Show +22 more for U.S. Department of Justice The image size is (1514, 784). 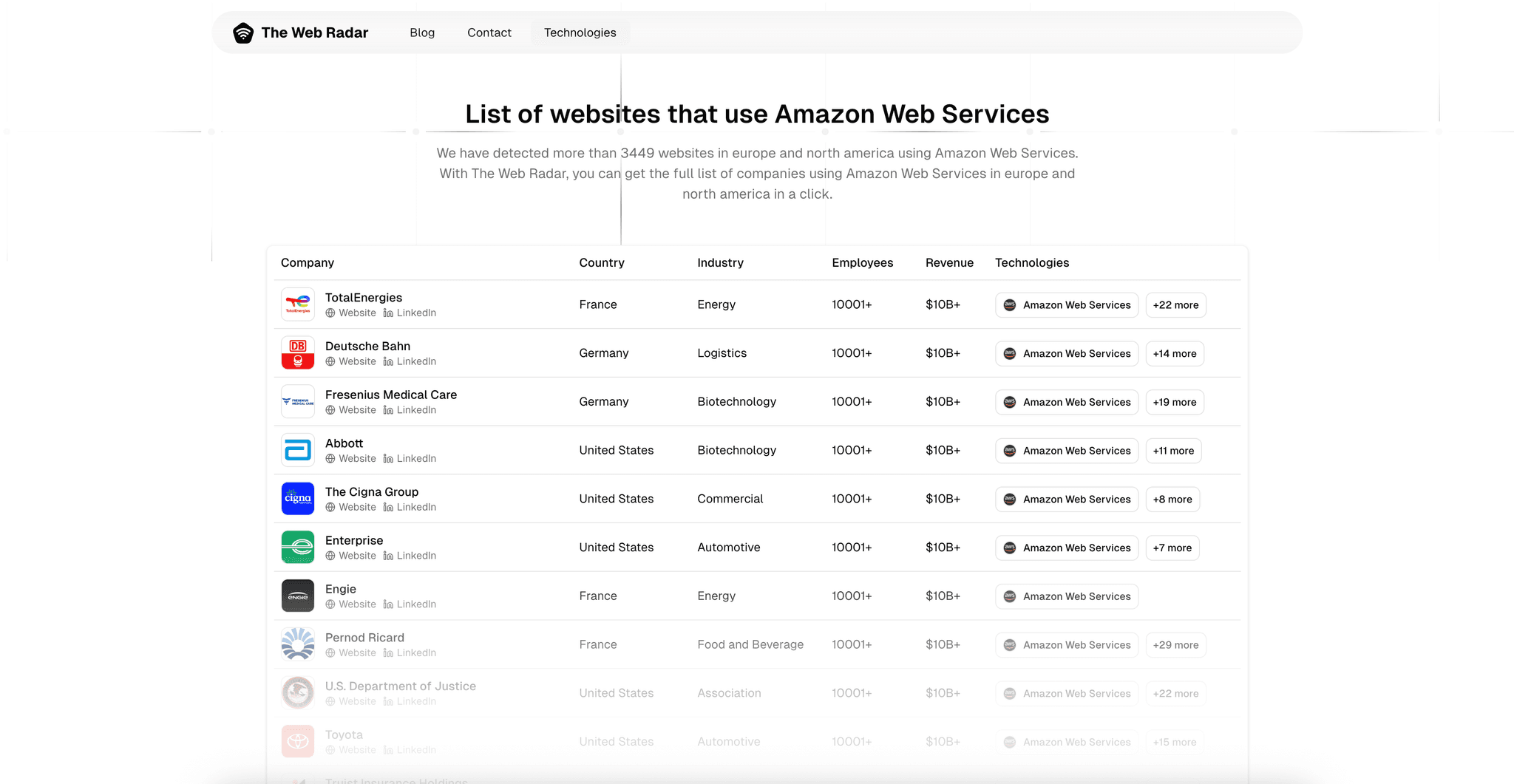(x=1175, y=694)
